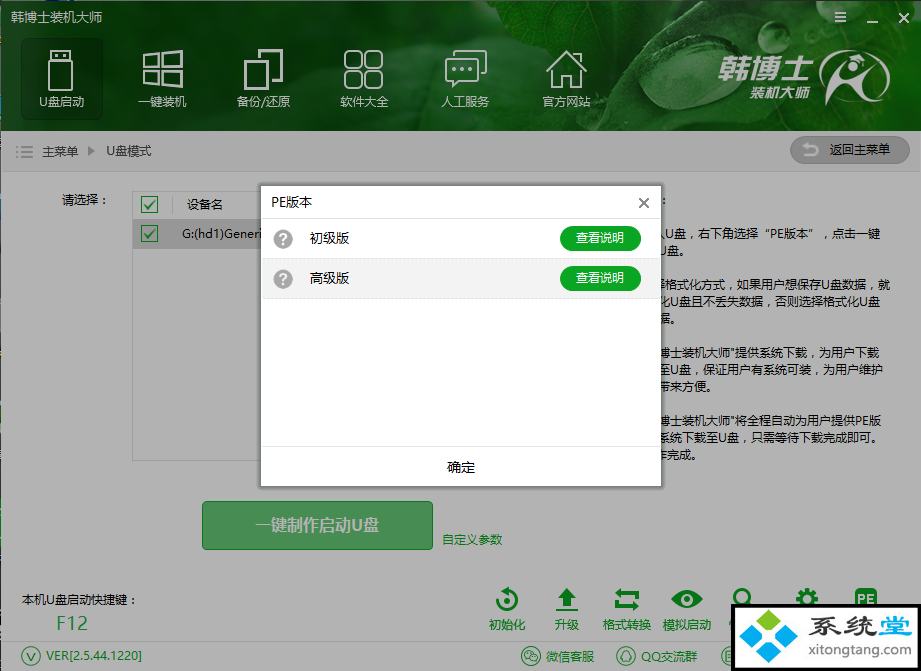
Task: Open QQ交流群 in status bar
Action: (x=656, y=656)
